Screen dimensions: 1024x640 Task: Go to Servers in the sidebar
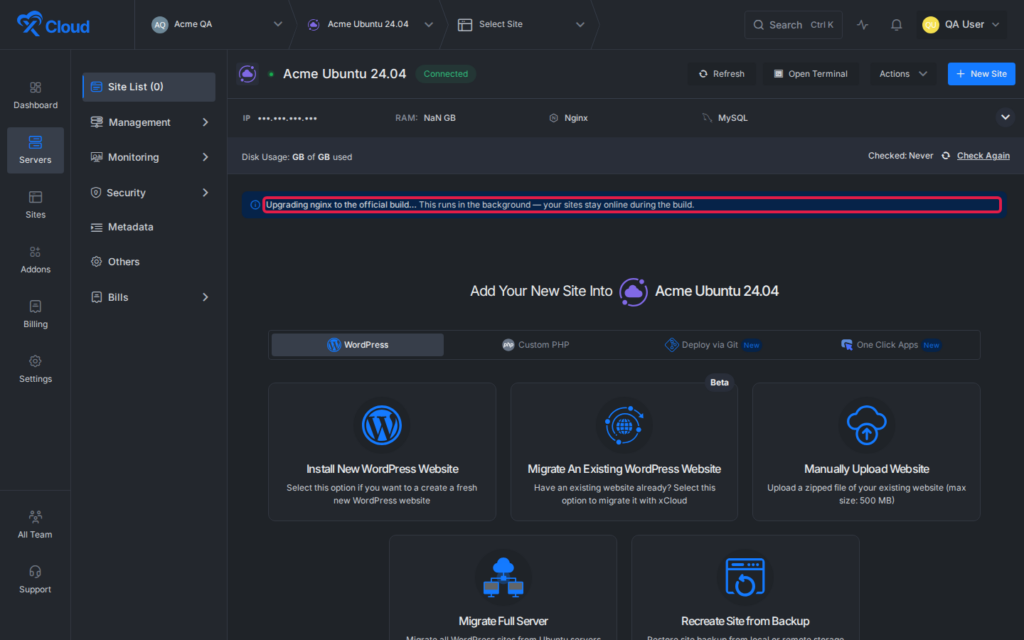pos(35,150)
